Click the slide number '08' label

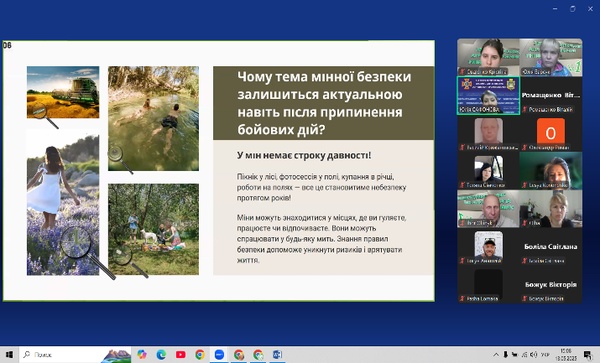(x=7, y=46)
